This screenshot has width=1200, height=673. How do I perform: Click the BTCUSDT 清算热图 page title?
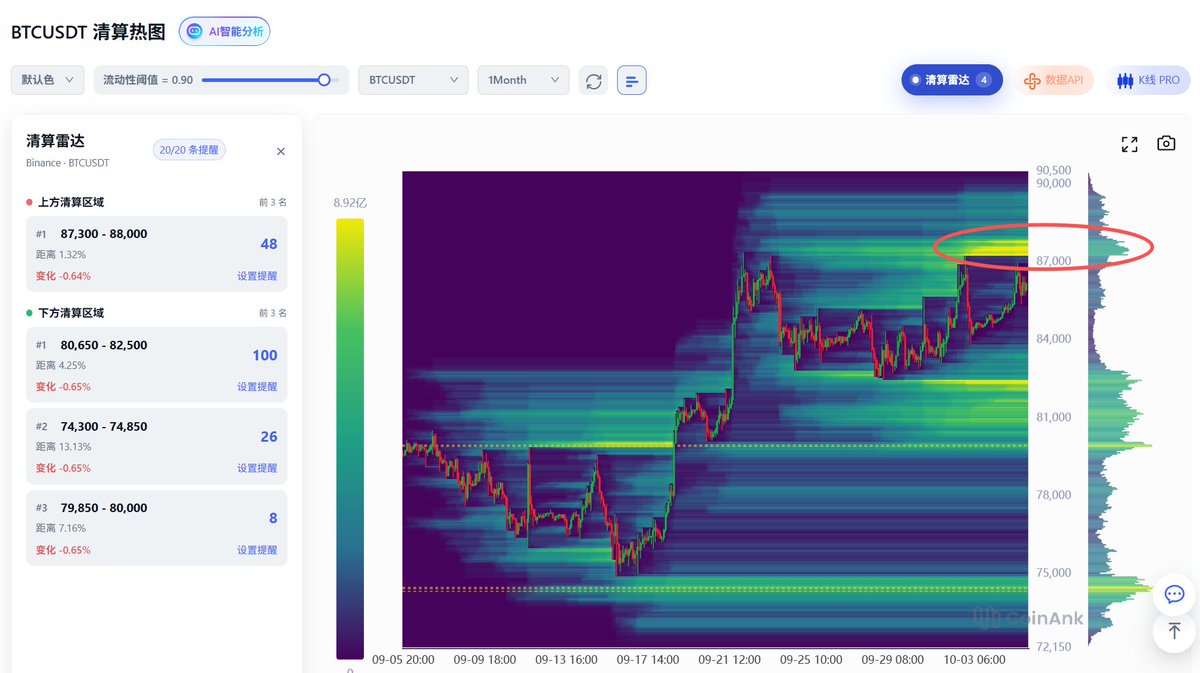[x=88, y=32]
